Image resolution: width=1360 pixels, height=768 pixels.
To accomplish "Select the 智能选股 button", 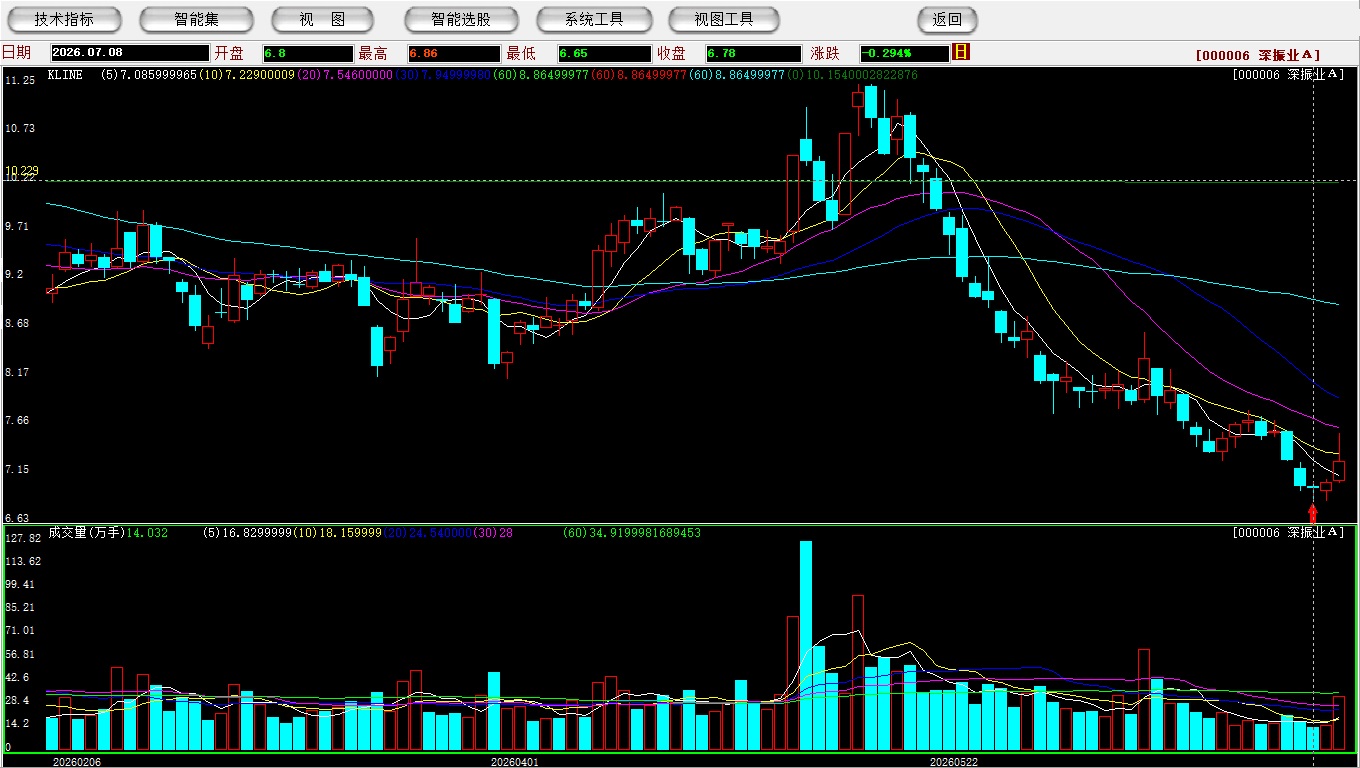I will coord(461,19).
